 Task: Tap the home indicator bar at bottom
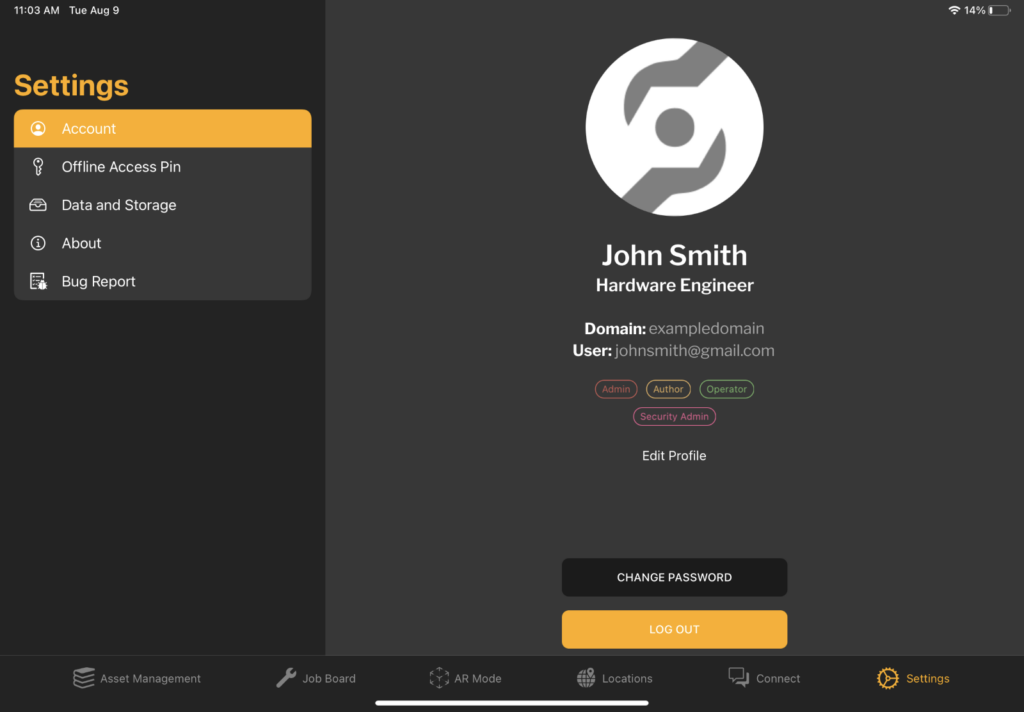511,704
